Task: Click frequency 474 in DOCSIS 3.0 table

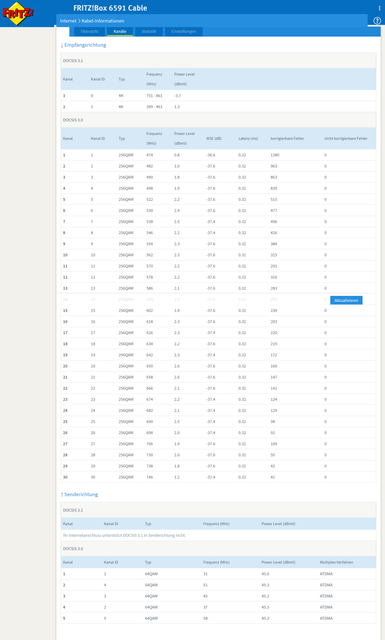Action: [149, 155]
